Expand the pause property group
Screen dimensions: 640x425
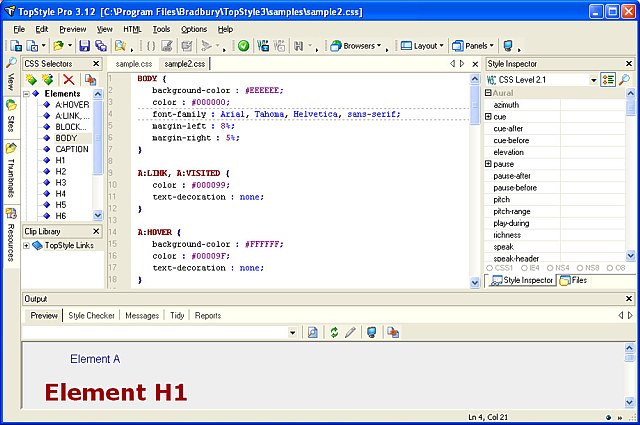(488, 164)
